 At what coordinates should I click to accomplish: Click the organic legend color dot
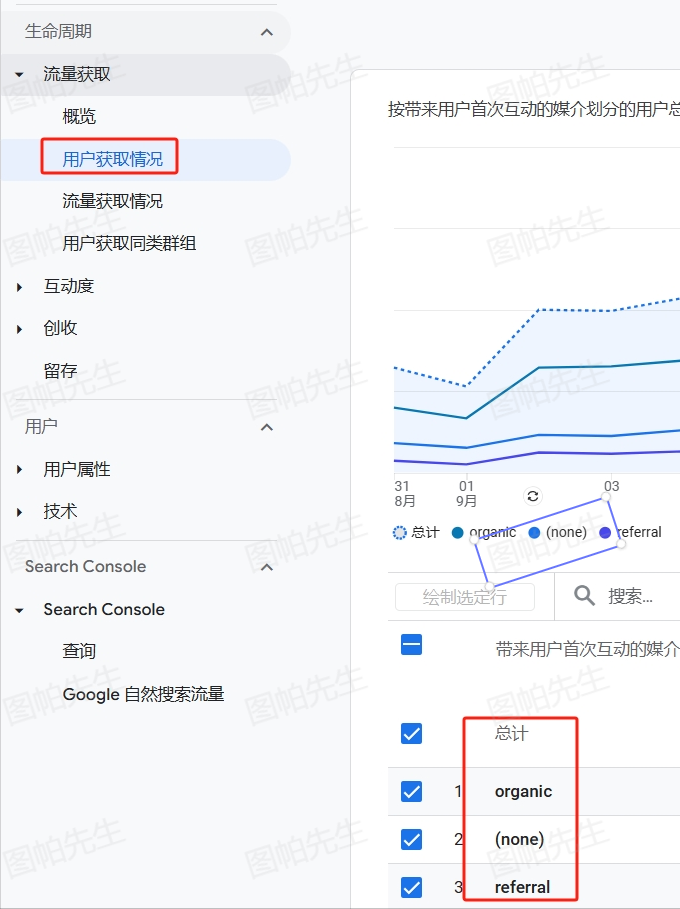[457, 533]
